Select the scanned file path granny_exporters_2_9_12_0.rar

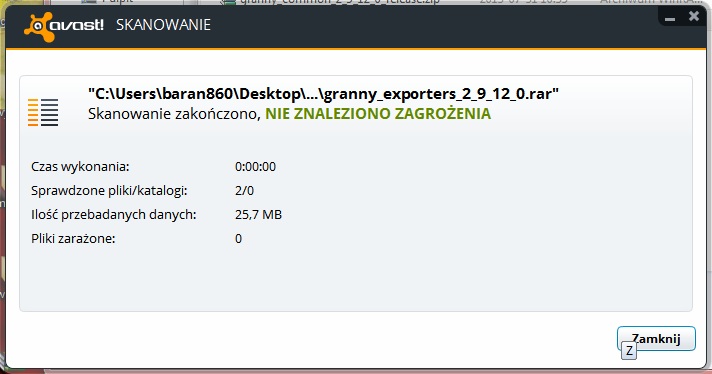point(323,94)
